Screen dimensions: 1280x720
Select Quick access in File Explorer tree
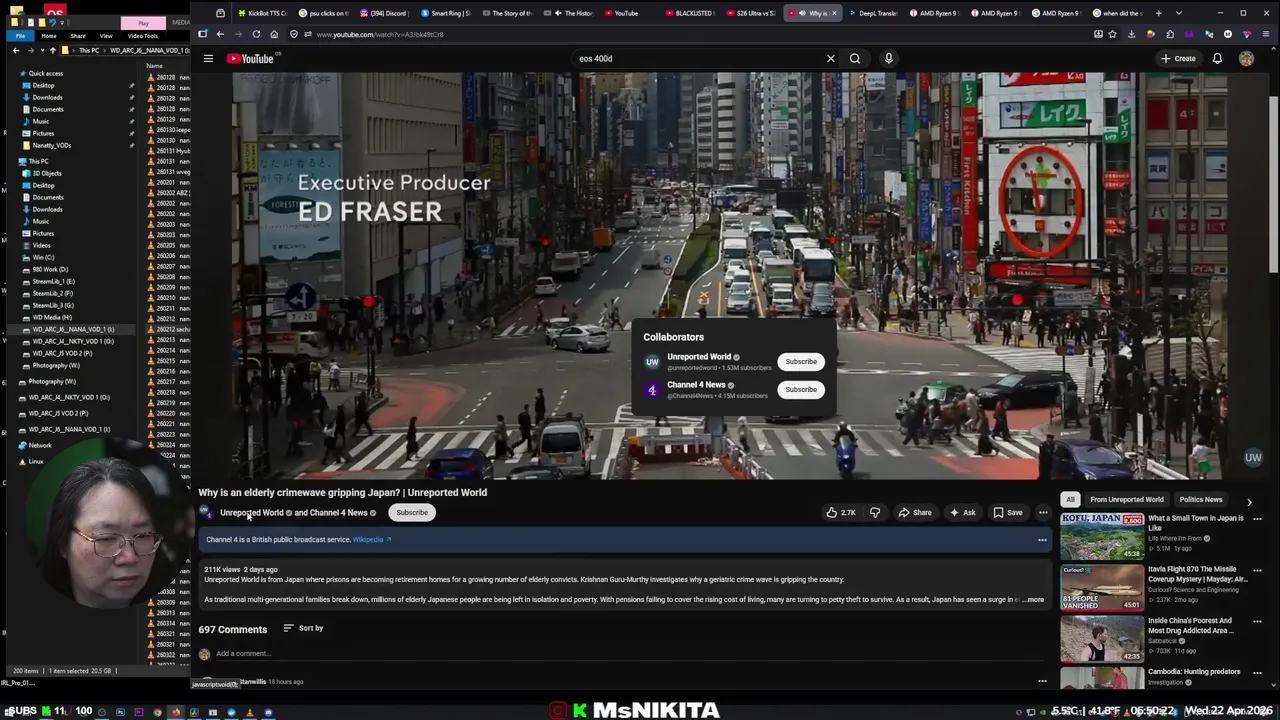46,73
